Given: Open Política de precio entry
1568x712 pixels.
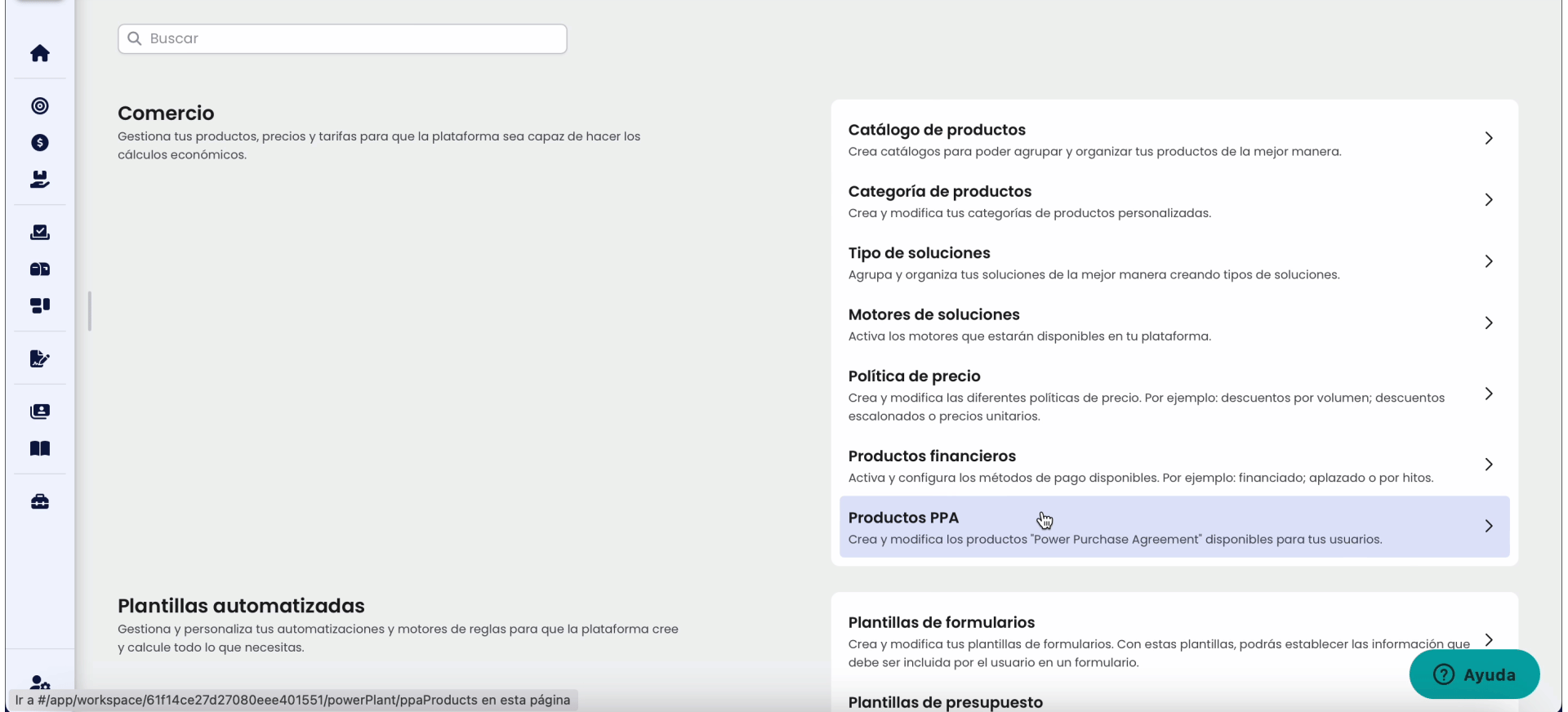Looking at the screenshot, I should (x=1174, y=394).
